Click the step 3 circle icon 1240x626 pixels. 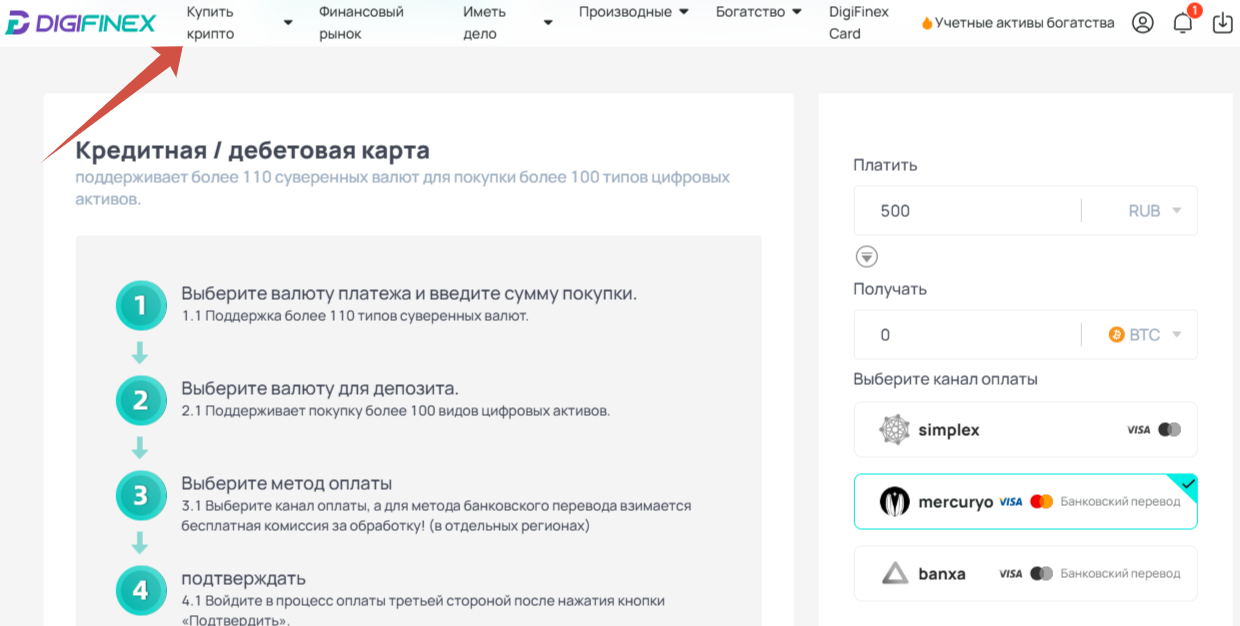pos(140,496)
